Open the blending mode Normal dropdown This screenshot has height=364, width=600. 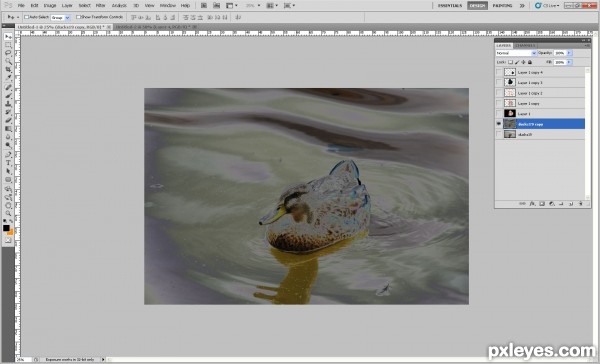(516, 53)
